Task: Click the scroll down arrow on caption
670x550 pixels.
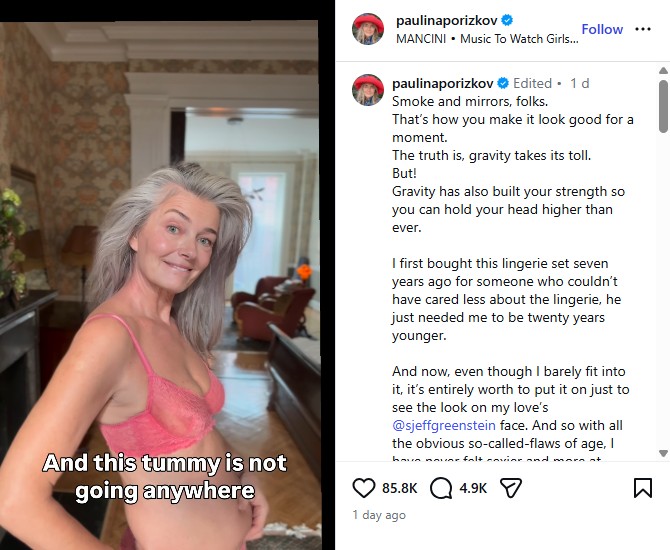Action: pyautogui.click(x=663, y=453)
